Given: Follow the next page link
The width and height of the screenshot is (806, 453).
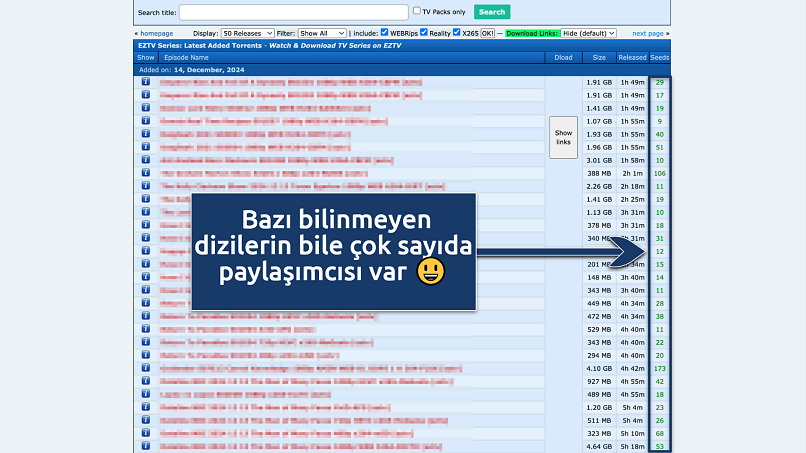Looking at the screenshot, I should click(647, 33).
